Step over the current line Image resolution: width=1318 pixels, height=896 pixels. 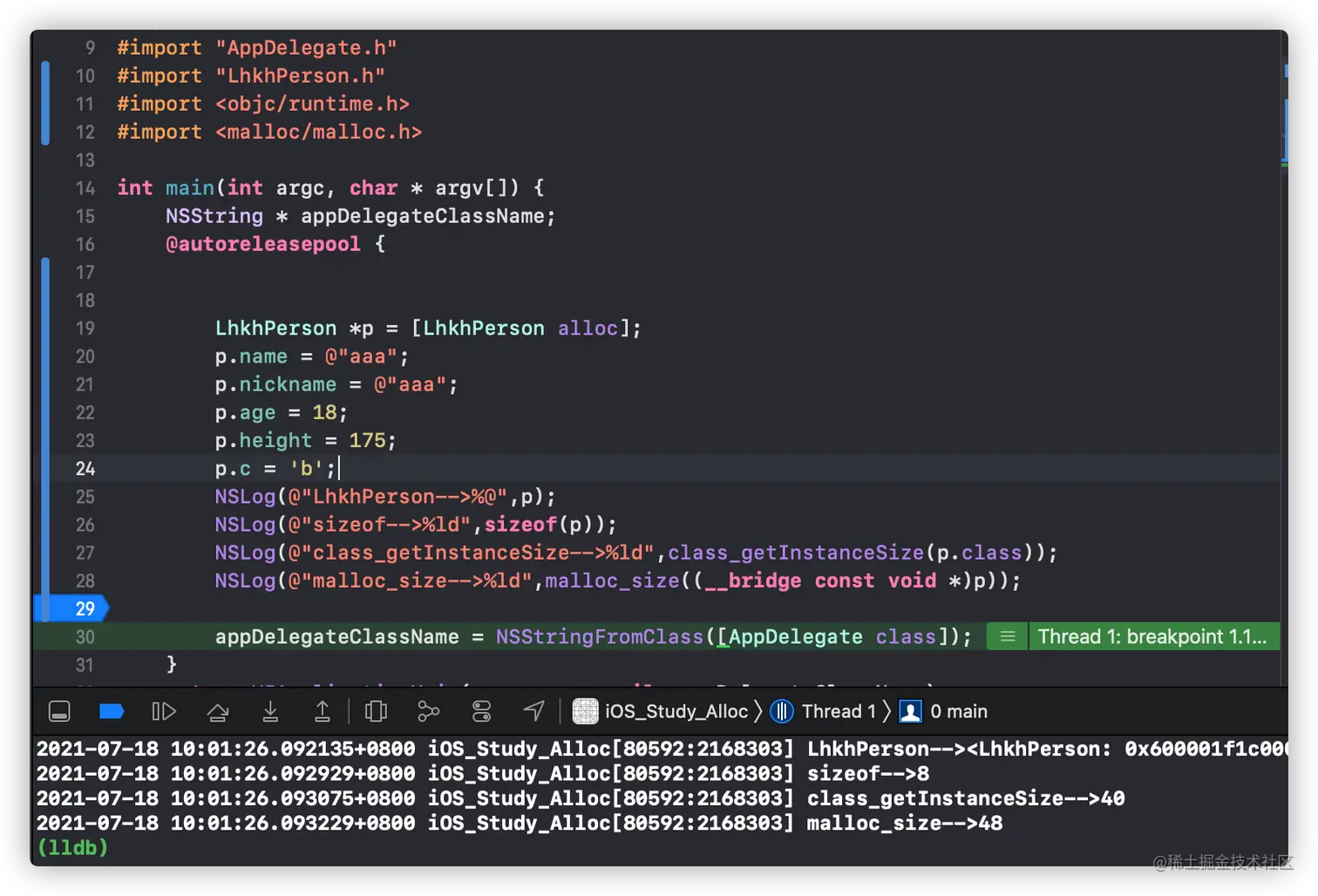(x=218, y=712)
